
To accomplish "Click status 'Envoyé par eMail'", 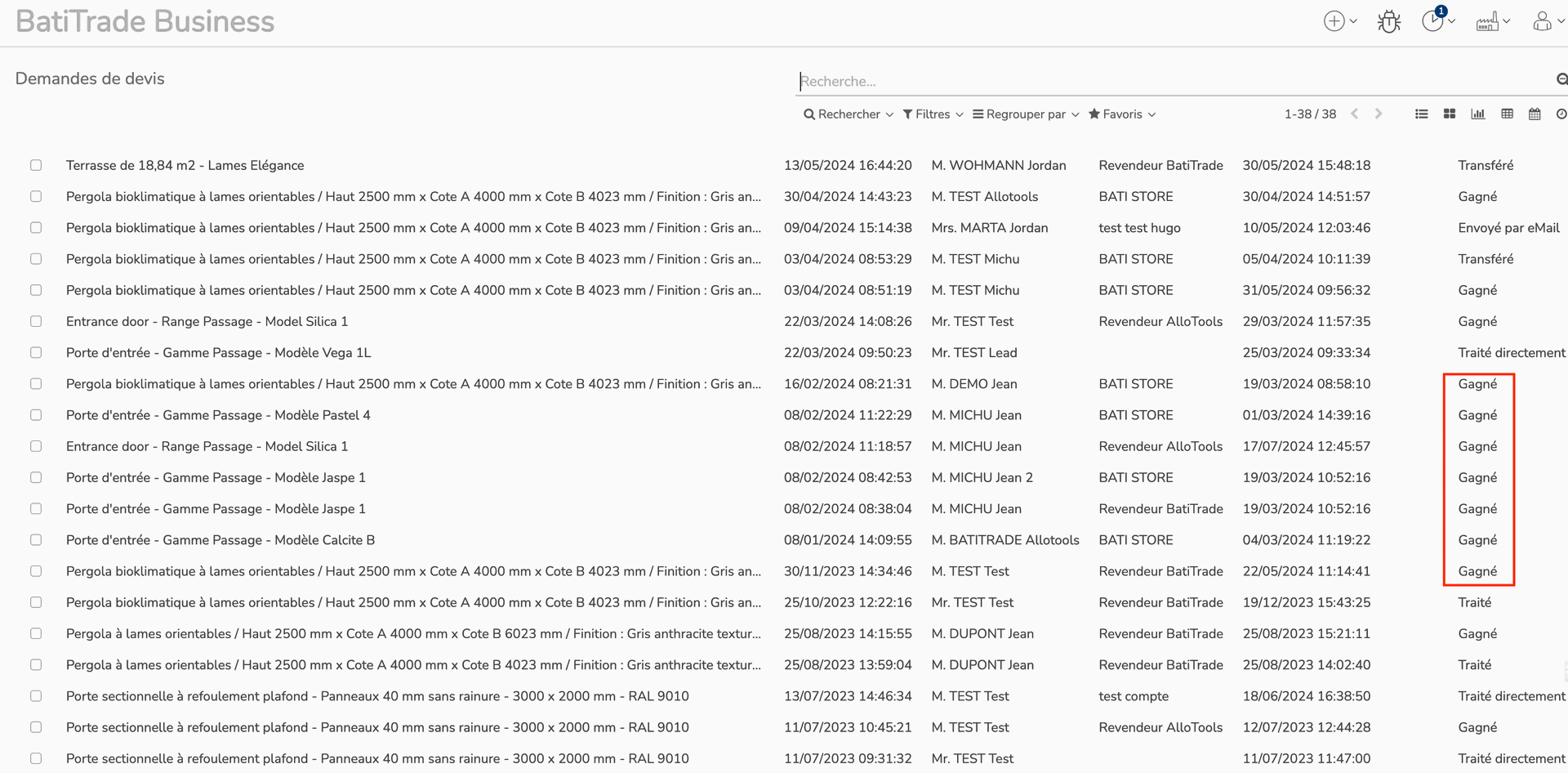I will [1508, 228].
